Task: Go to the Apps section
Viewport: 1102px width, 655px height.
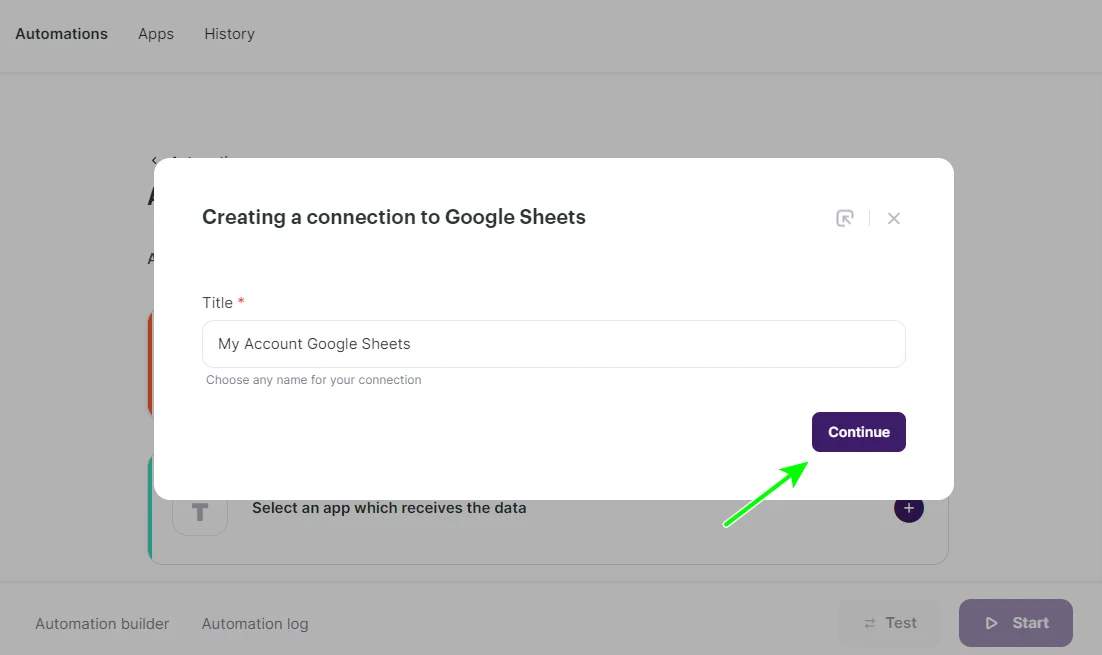Action: 156,34
